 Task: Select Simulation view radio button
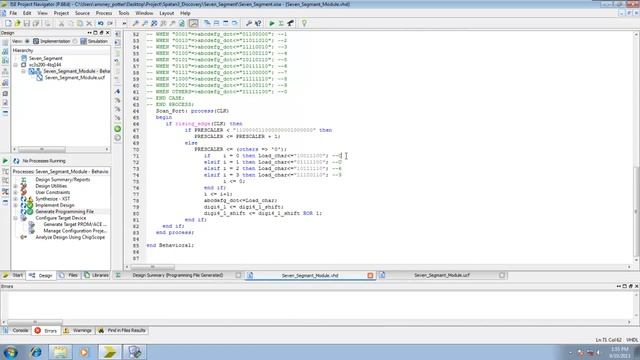coord(75,41)
